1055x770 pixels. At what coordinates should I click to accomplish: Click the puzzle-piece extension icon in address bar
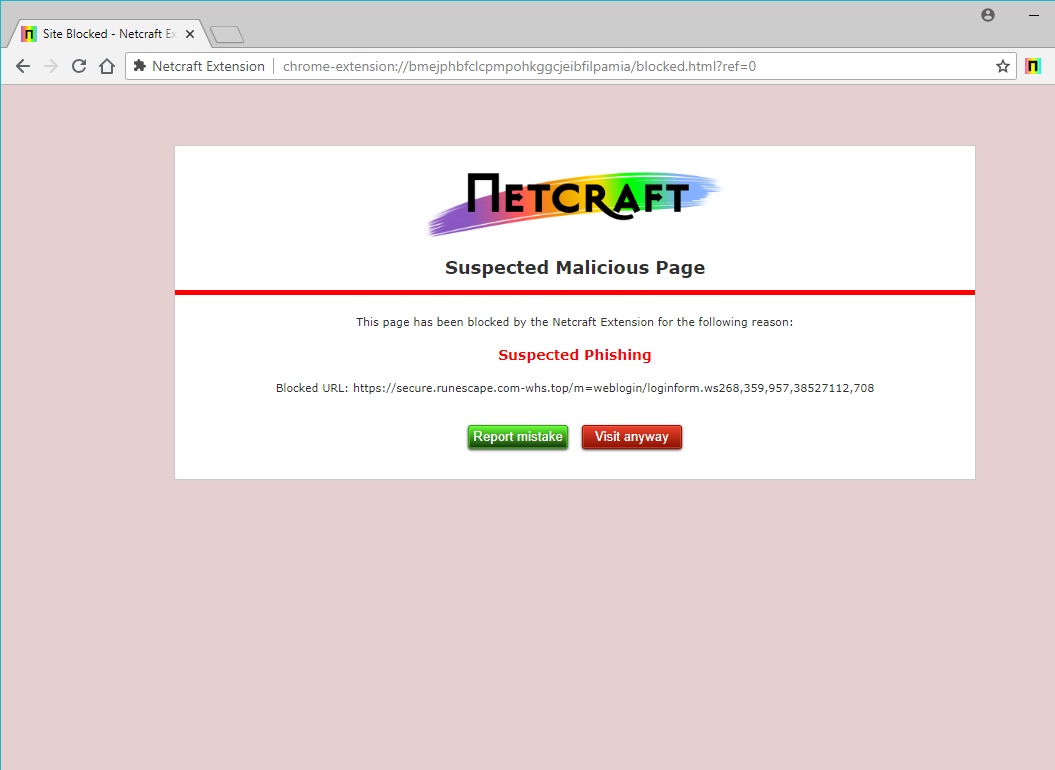[x=140, y=65]
